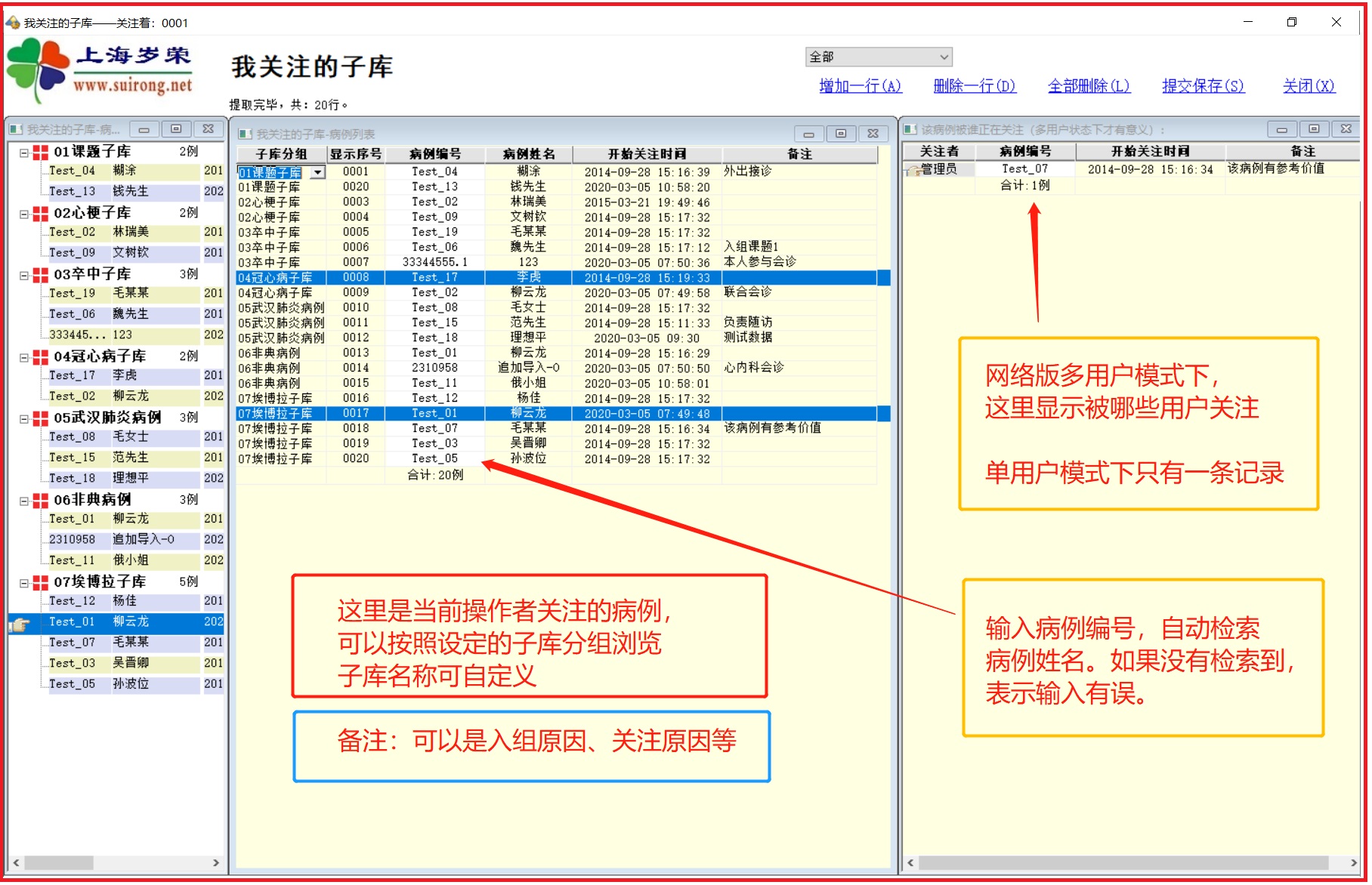Open the 子库分组 dropdown in the first row
This screenshot has height=885, width=1372.
pos(318,173)
